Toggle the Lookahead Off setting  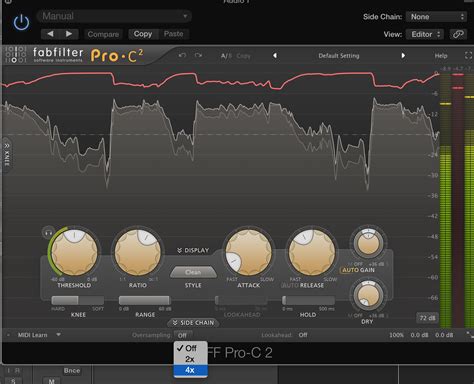click(x=303, y=335)
